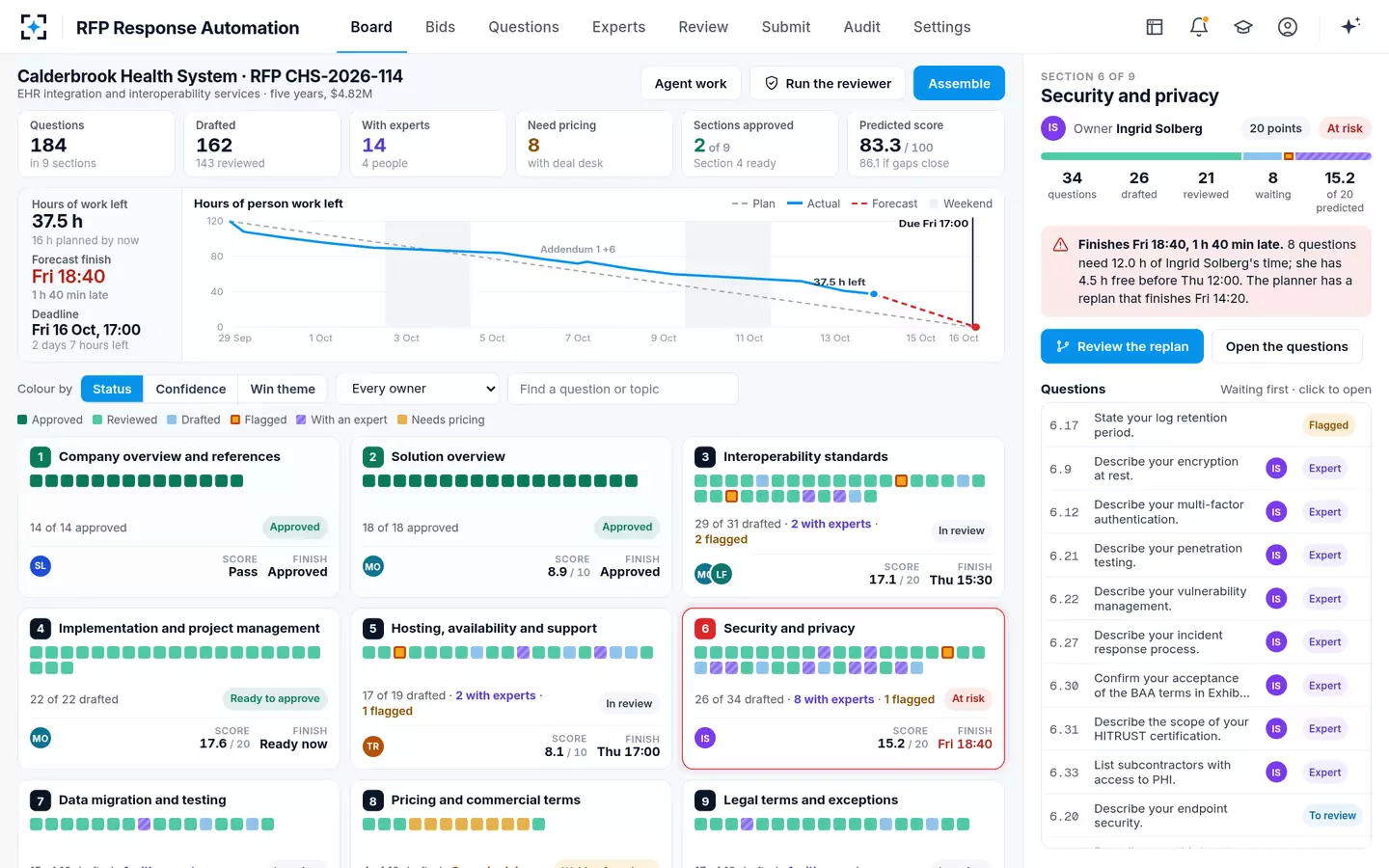Click the section number 8 badge

coord(372,800)
